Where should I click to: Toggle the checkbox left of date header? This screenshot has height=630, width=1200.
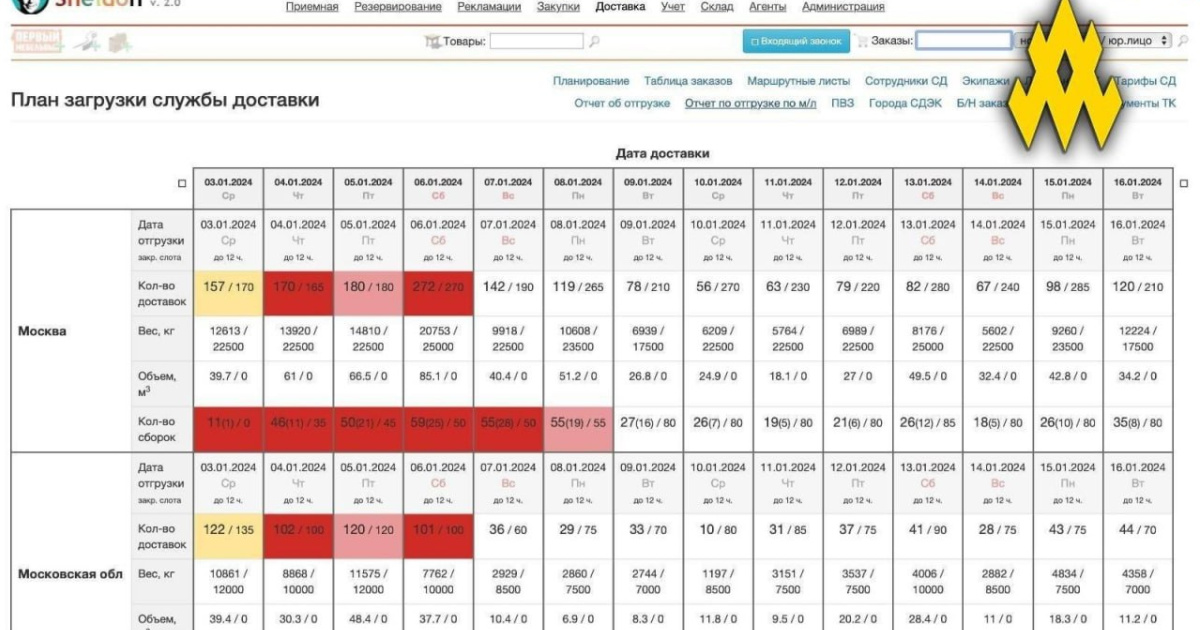[x=181, y=183]
